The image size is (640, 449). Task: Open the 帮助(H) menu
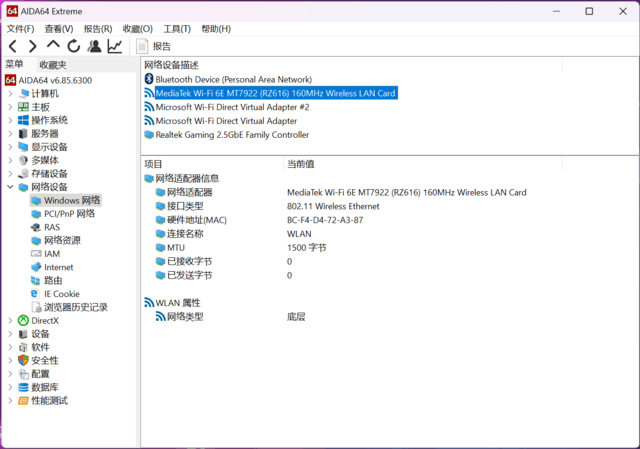[216, 29]
